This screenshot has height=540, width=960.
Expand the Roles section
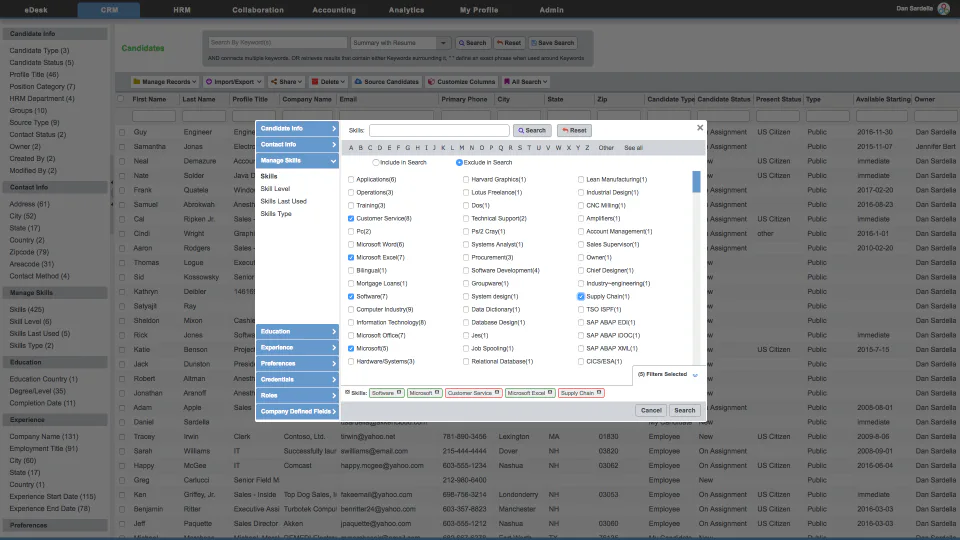coord(297,395)
